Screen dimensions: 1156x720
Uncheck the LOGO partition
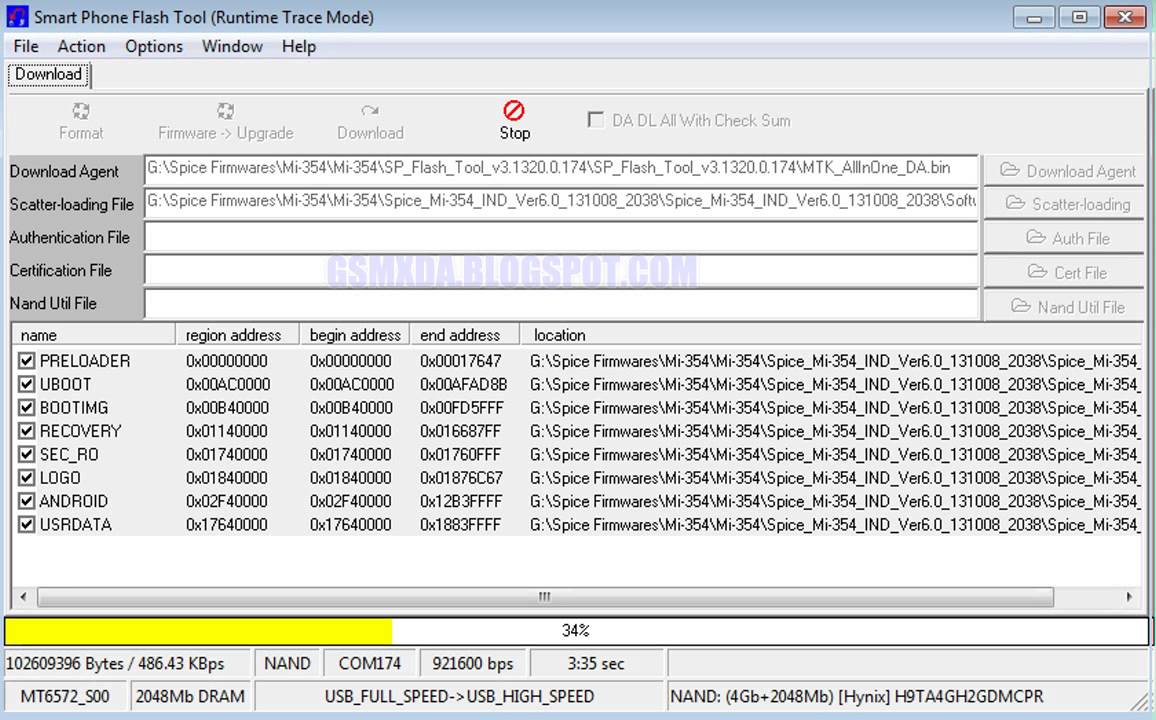pos(27,478)
